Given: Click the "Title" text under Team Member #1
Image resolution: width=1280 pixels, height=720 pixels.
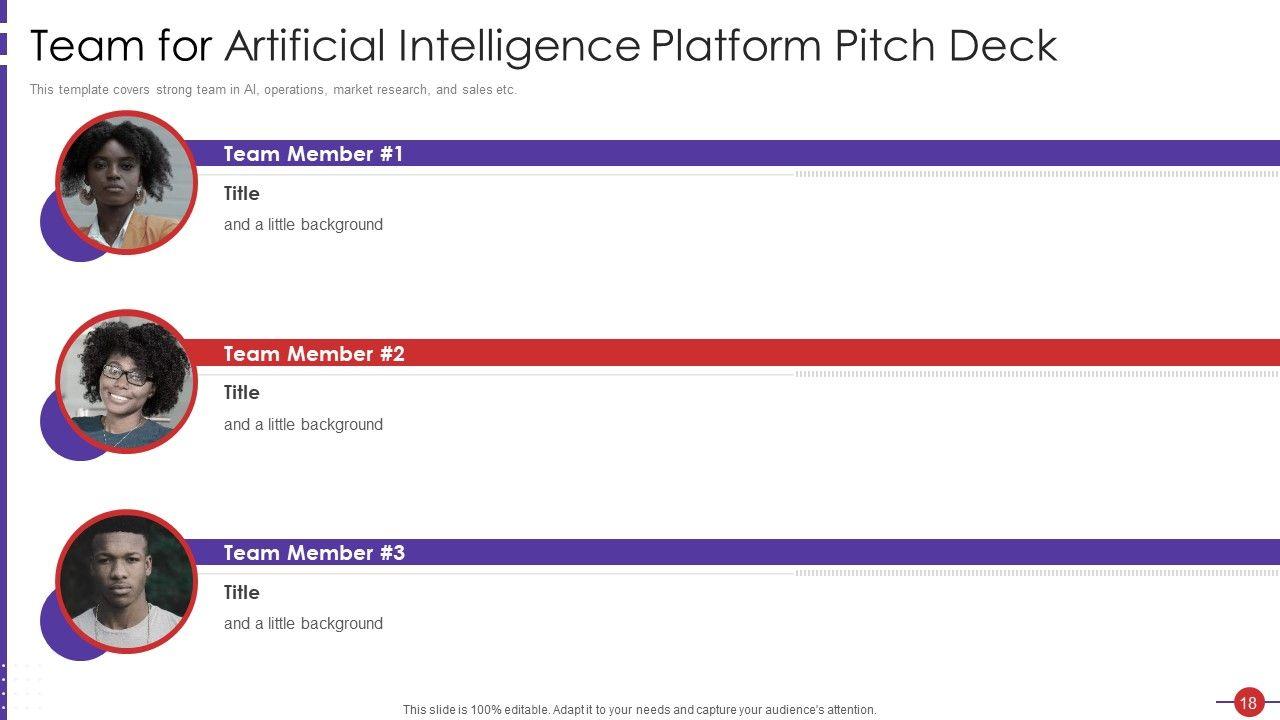Looking at the screenshot, I should 241,193.
